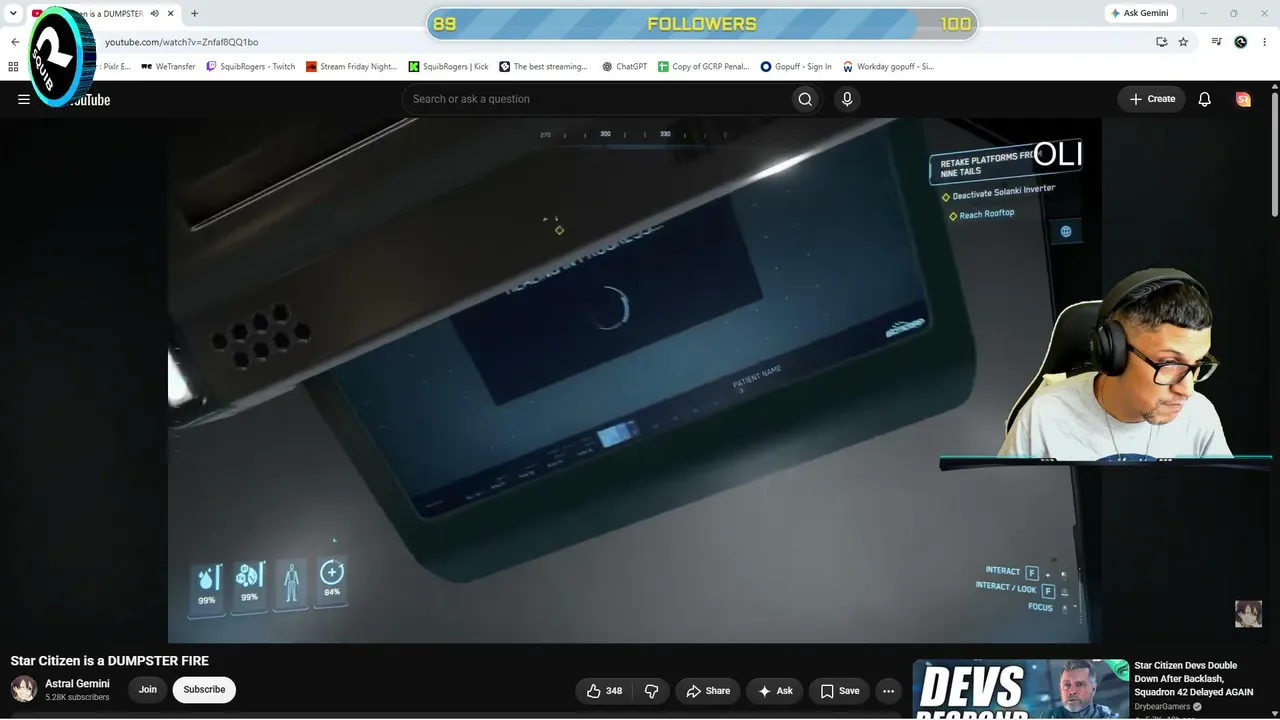Open a new browser tab
This screenshot has width=1280, height=720.
(x=194, y=14)
